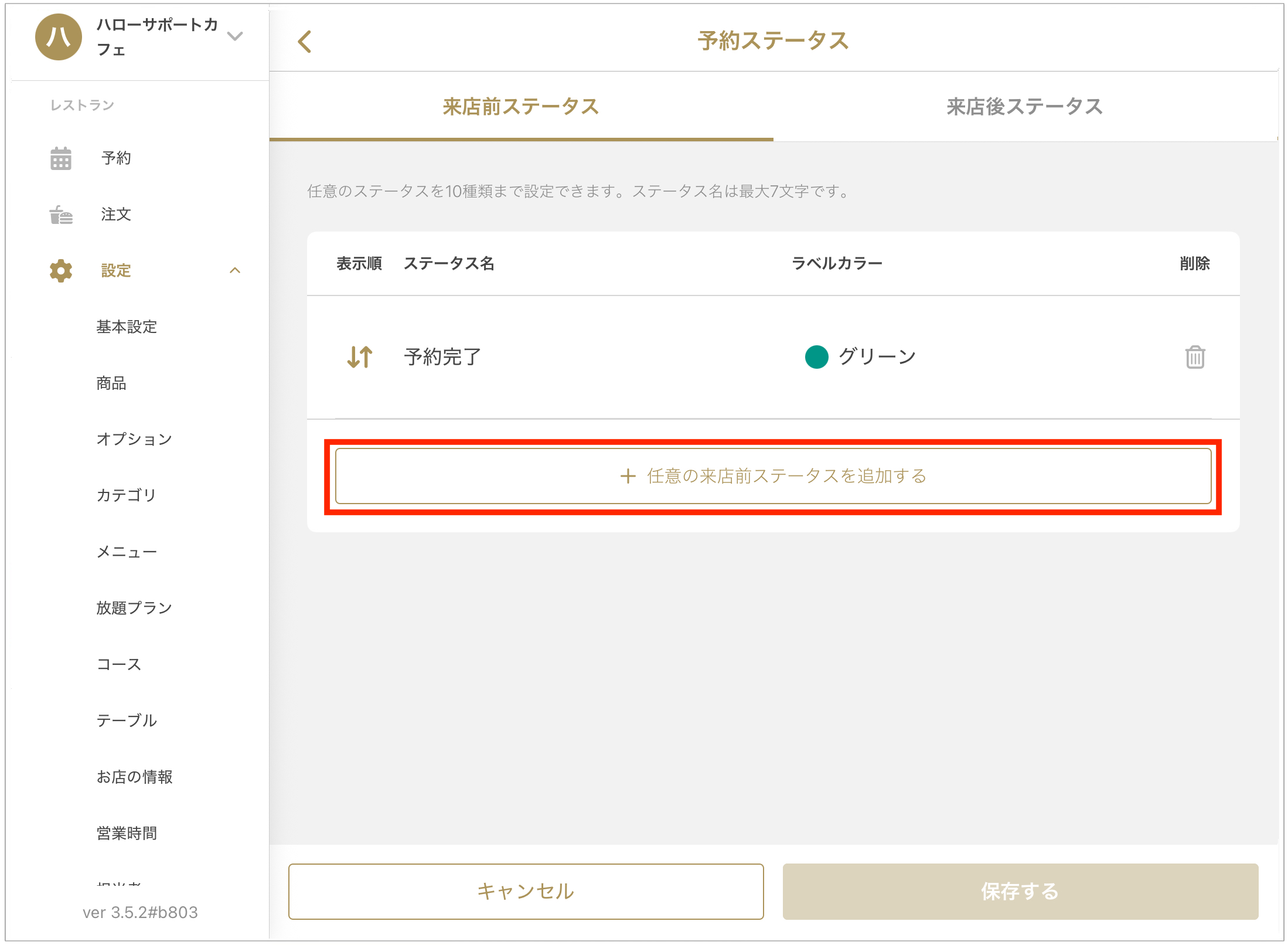Image resolution: width=1288 pixels, height=945 pixels.
Task: Click the 予約完了 status name field
Action: pos(443,357)
